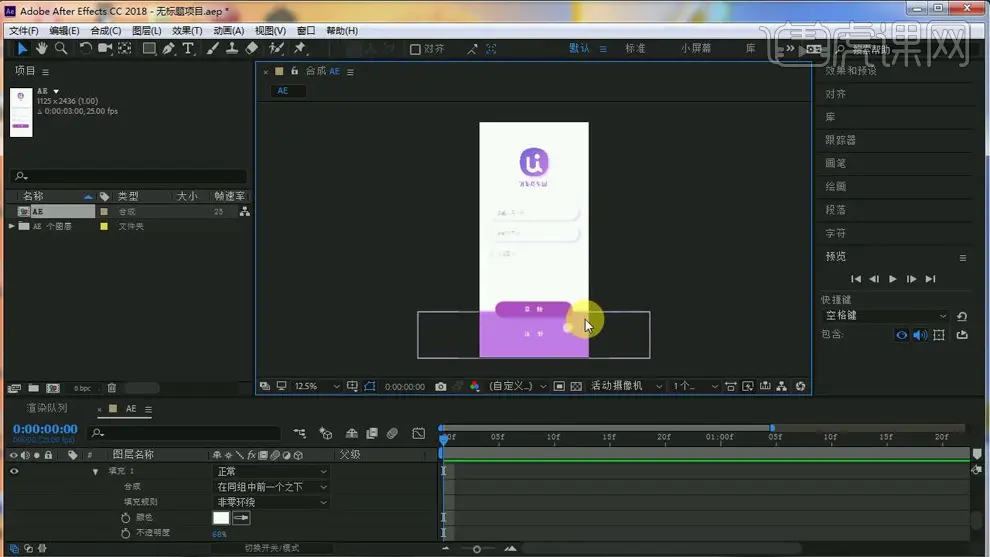Screen dimensions: 990x557
Task: Hide the 填充 1 layer eye
Action: pos(14,471)
